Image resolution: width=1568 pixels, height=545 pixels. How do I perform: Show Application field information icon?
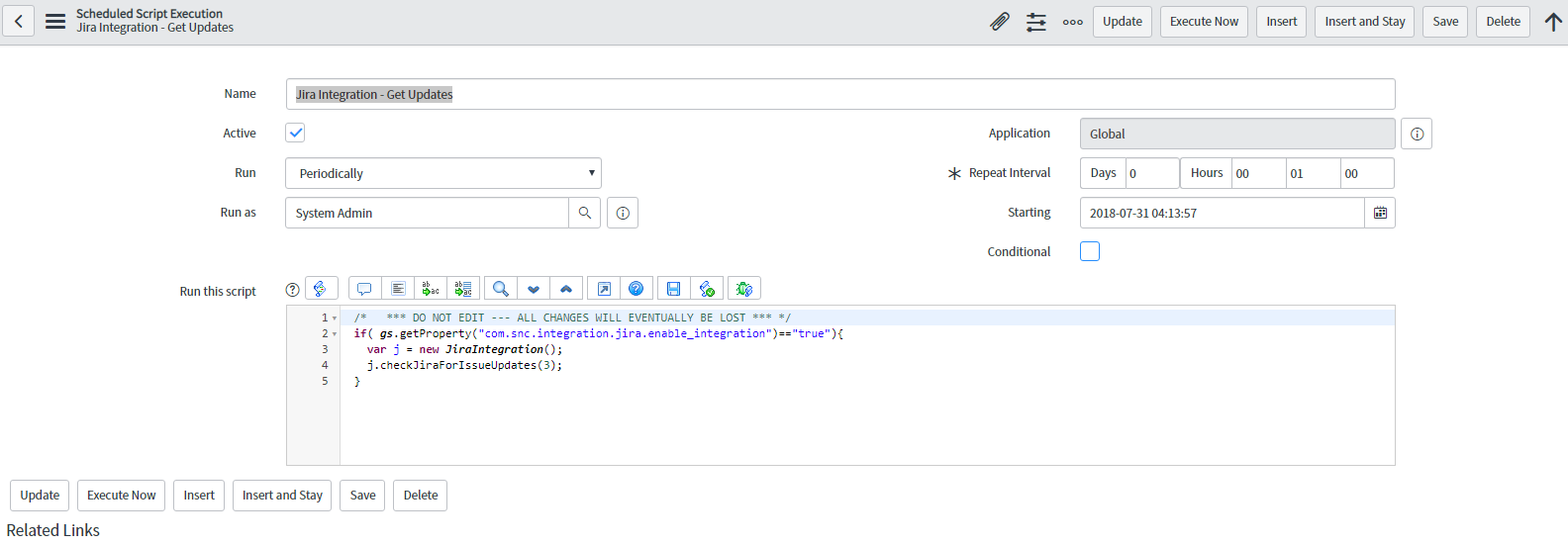1418,134
